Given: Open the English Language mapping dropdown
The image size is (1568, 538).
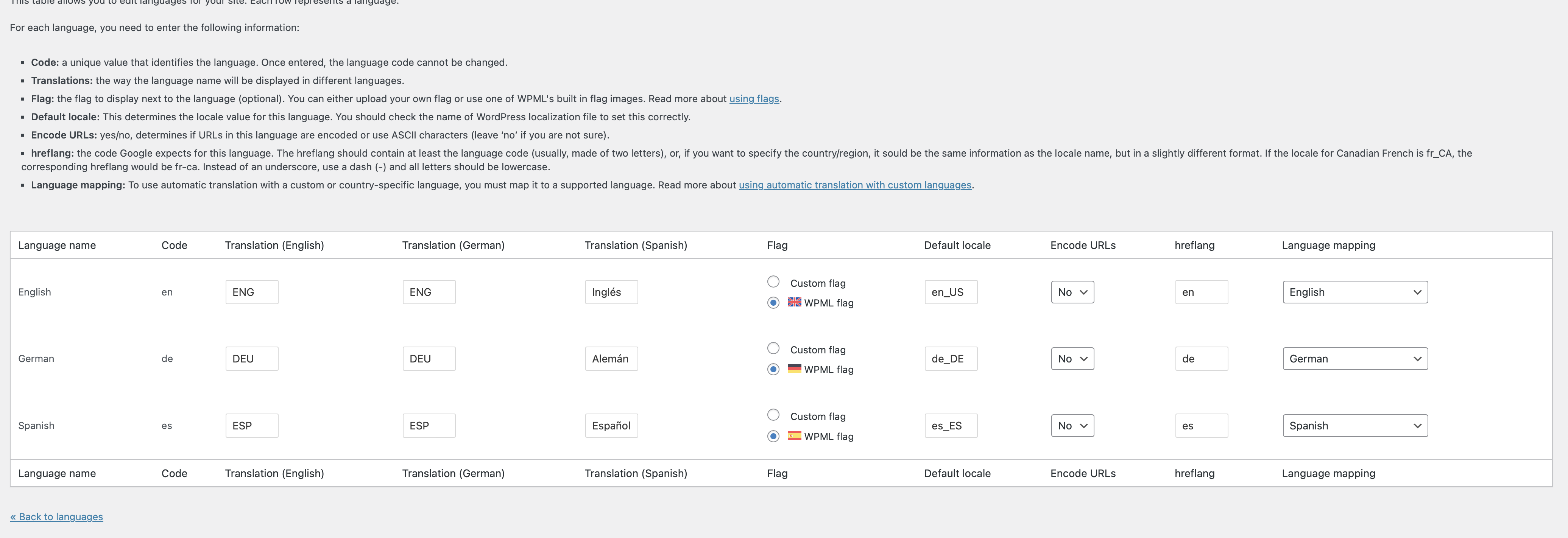Looking at the screenshot, I should click(x=1354, y=292).
